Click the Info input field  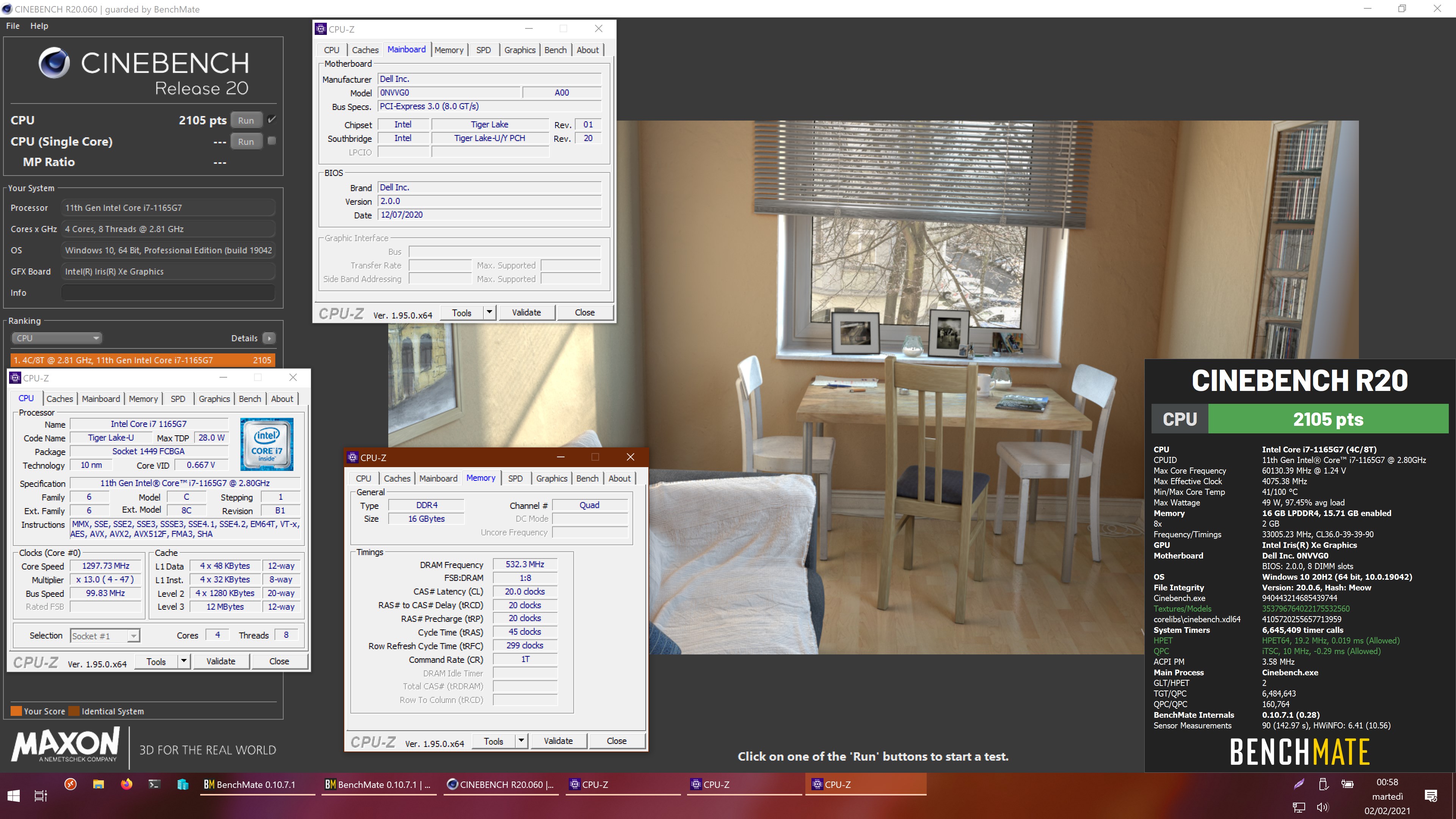[x=168, y=293]
